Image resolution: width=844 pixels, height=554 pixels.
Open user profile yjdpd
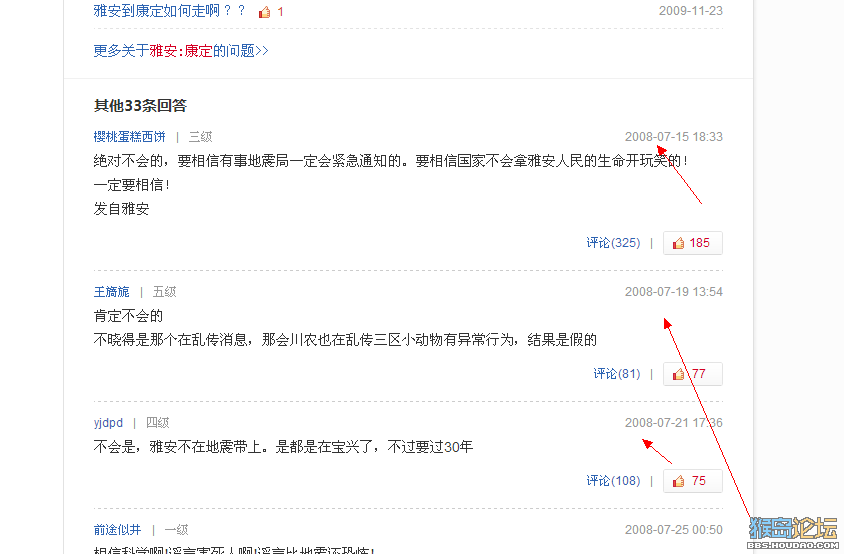click(x=108, y=423)
